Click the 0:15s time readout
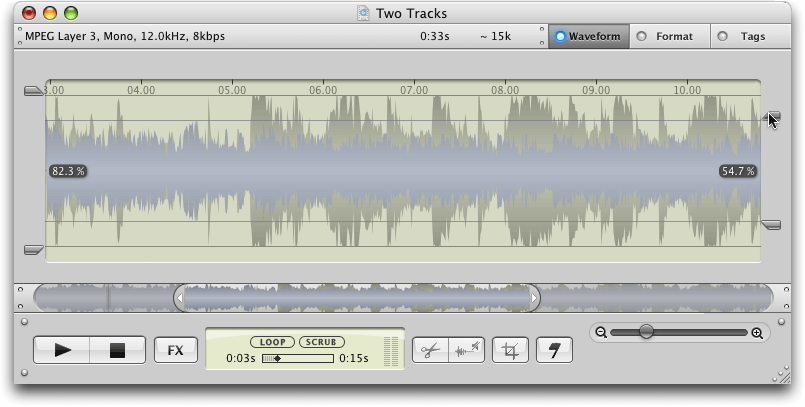Image resolution: width=805 pixels, height=407 pixels. [354, 358]
